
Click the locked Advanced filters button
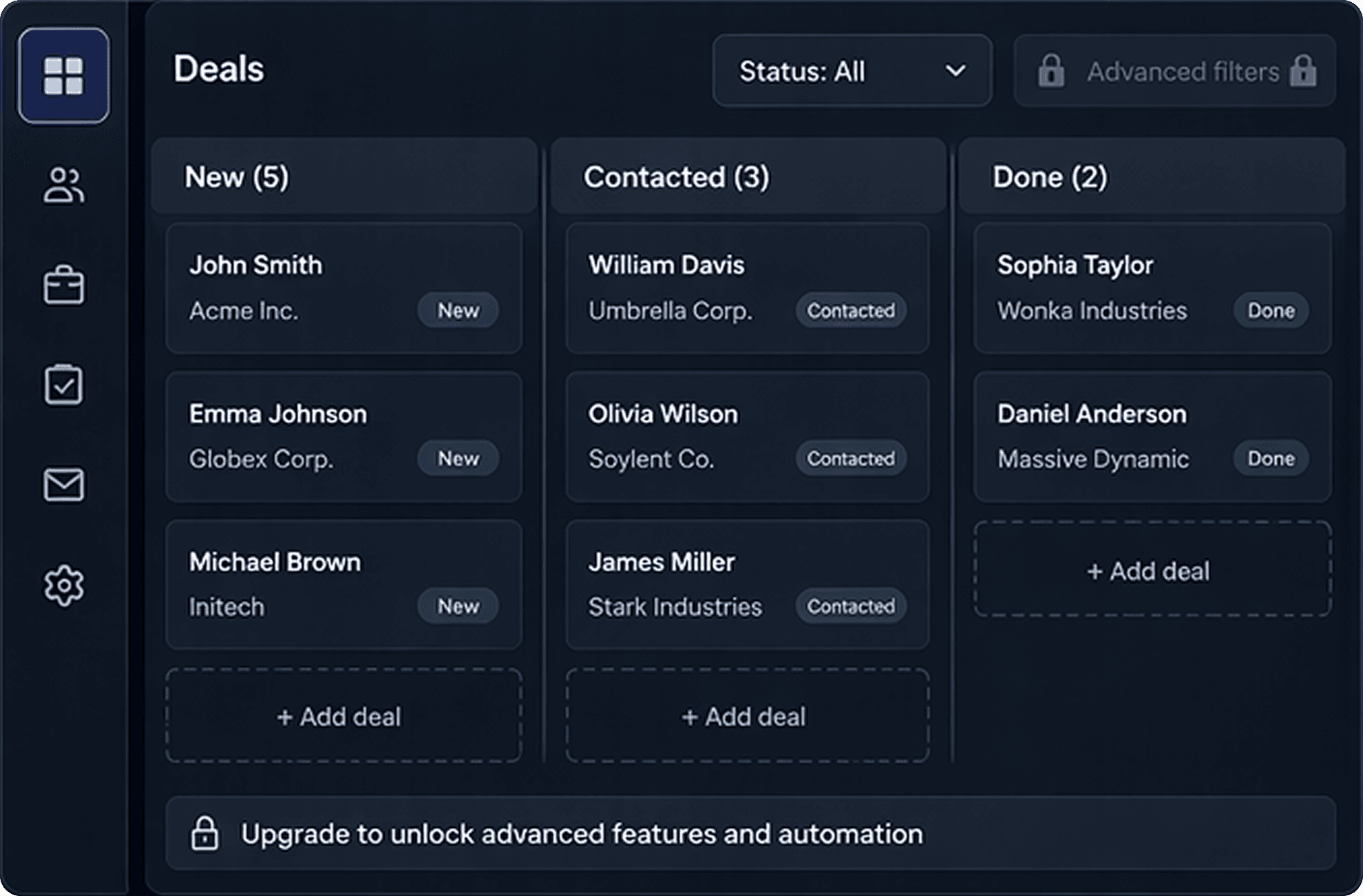[x=1175, y=71]
